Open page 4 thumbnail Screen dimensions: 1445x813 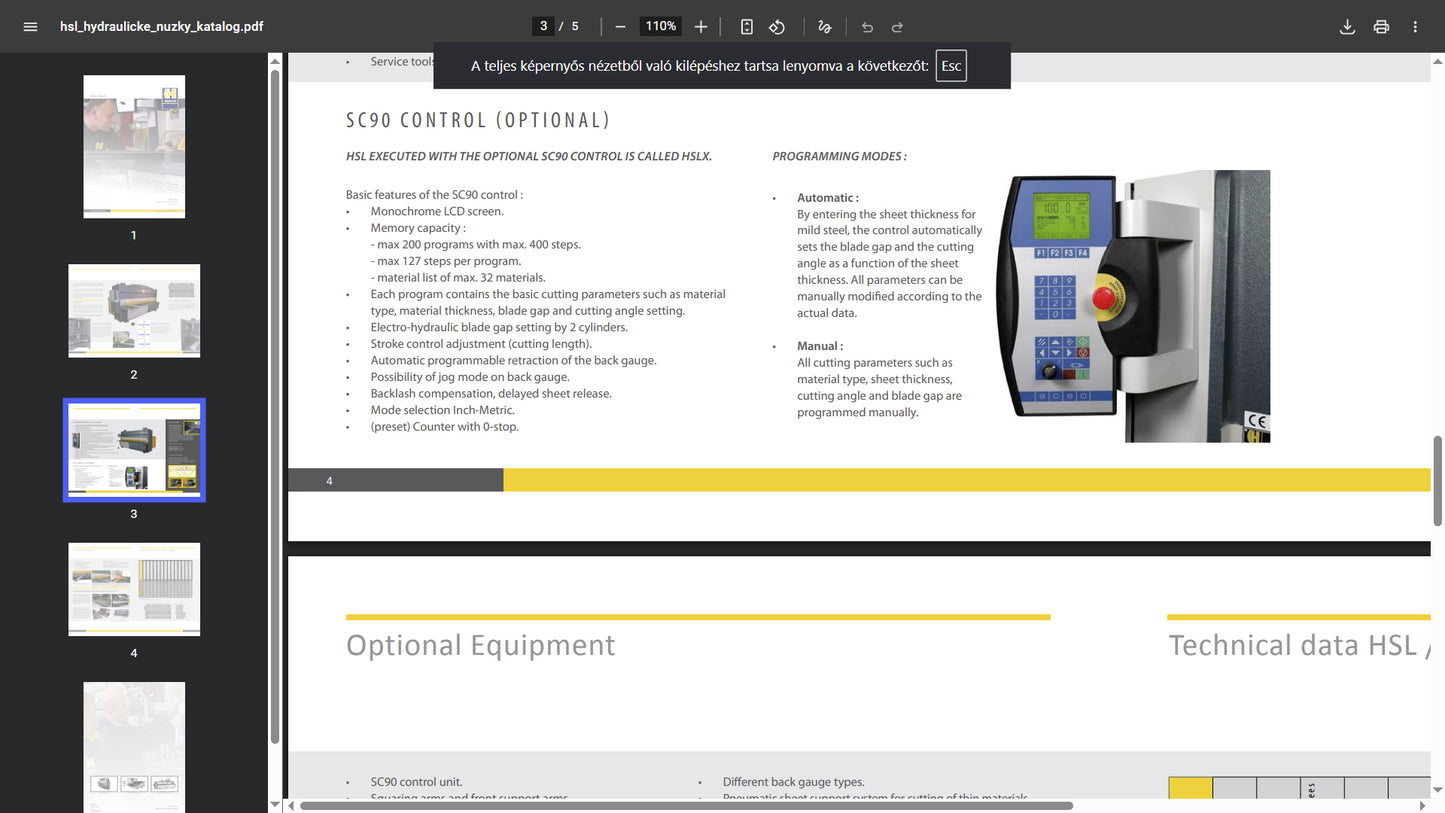134,589
